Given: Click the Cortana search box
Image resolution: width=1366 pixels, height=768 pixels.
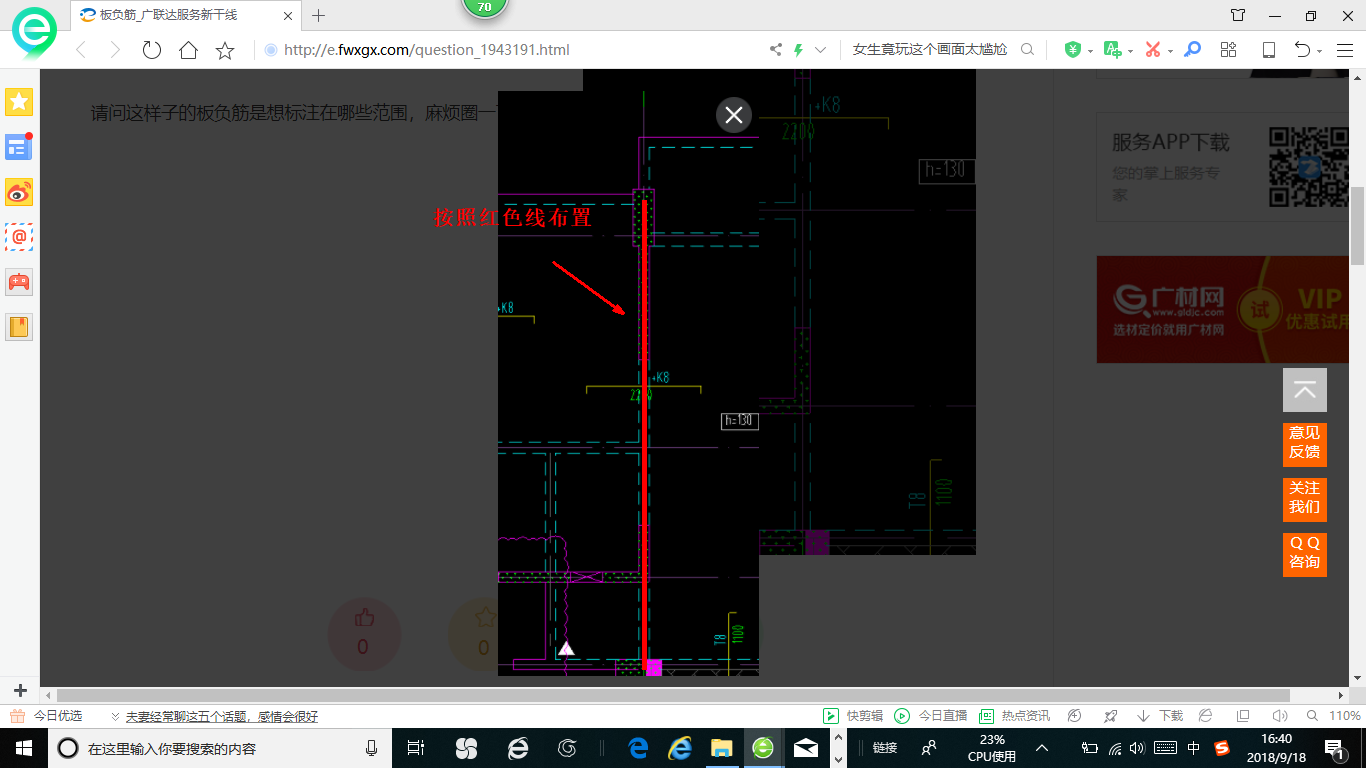Looking at the screenshot, I should [x=219, y=748].
